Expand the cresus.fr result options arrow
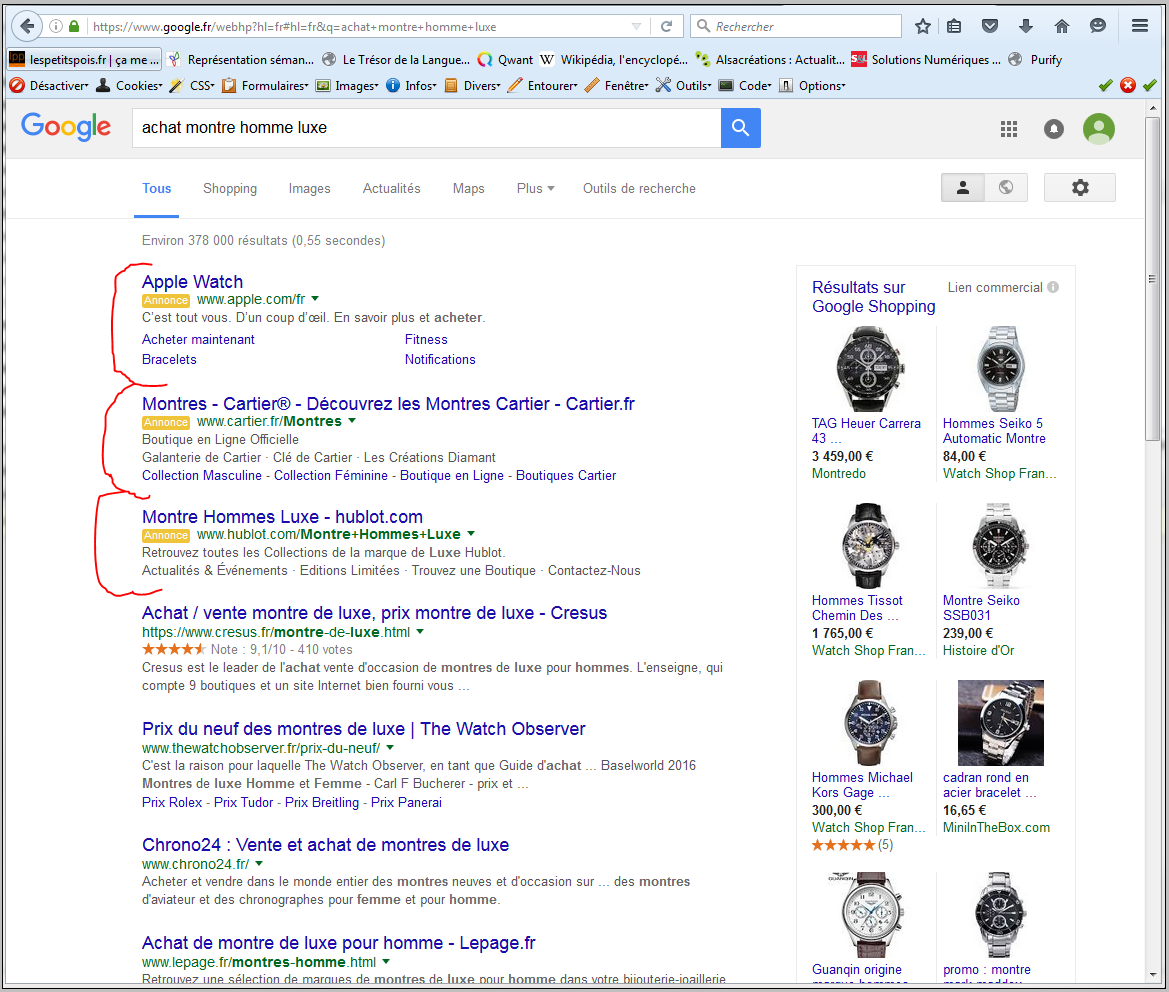The width and height of the screenshot is (1169, 992). [x=420, y=631]
